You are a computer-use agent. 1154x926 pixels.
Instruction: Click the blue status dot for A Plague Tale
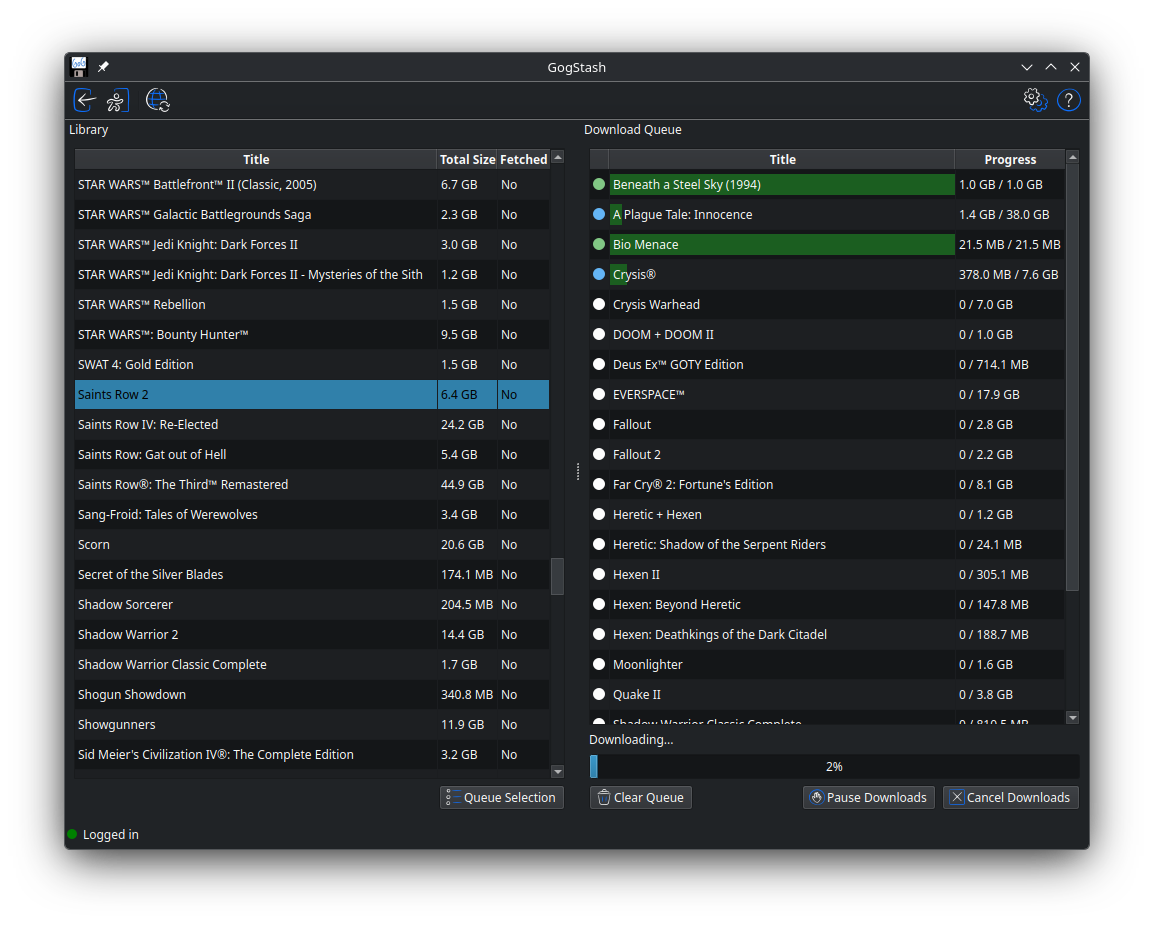[x=599, y=214]
